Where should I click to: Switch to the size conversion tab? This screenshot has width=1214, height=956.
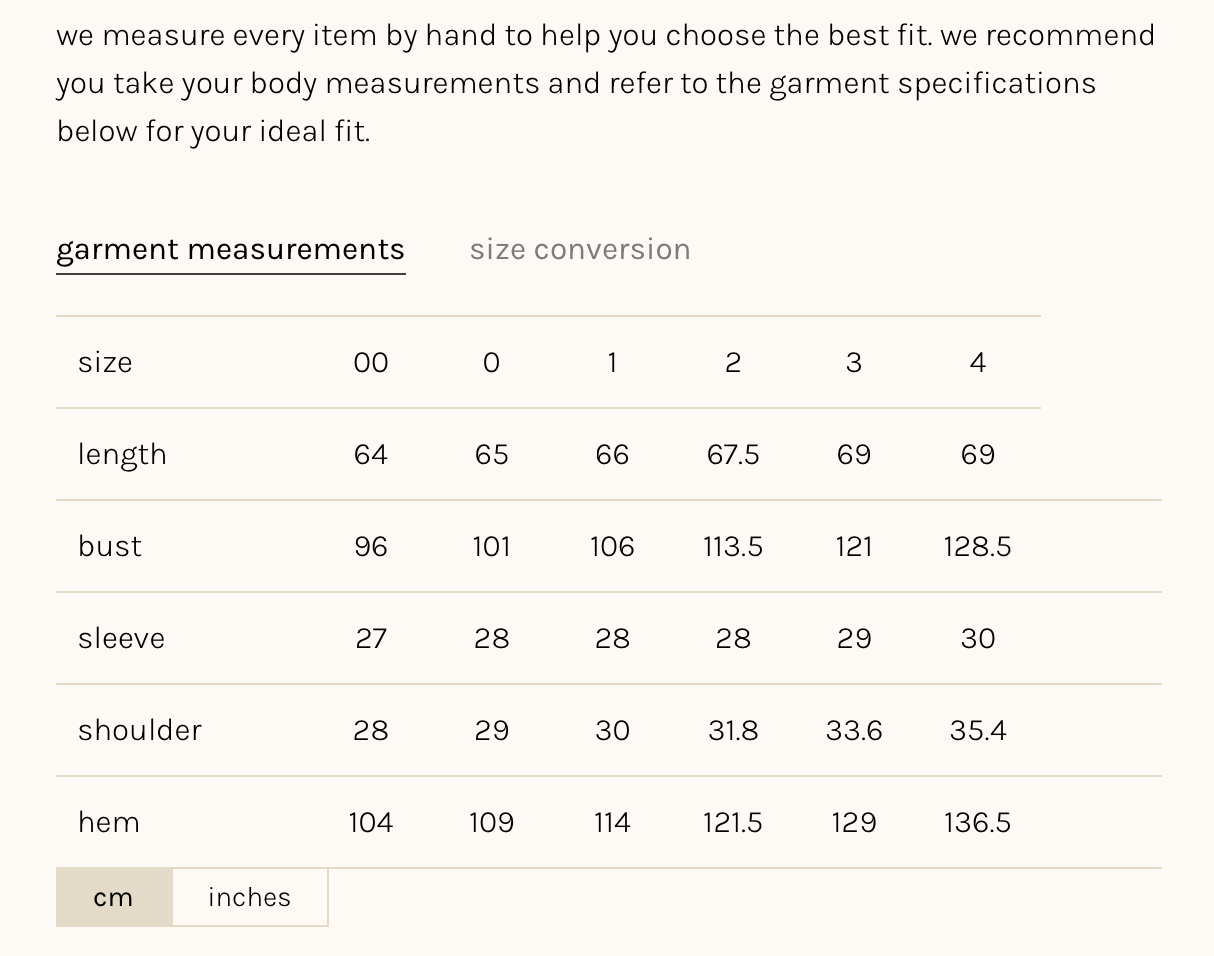click(x=580, y=249)
